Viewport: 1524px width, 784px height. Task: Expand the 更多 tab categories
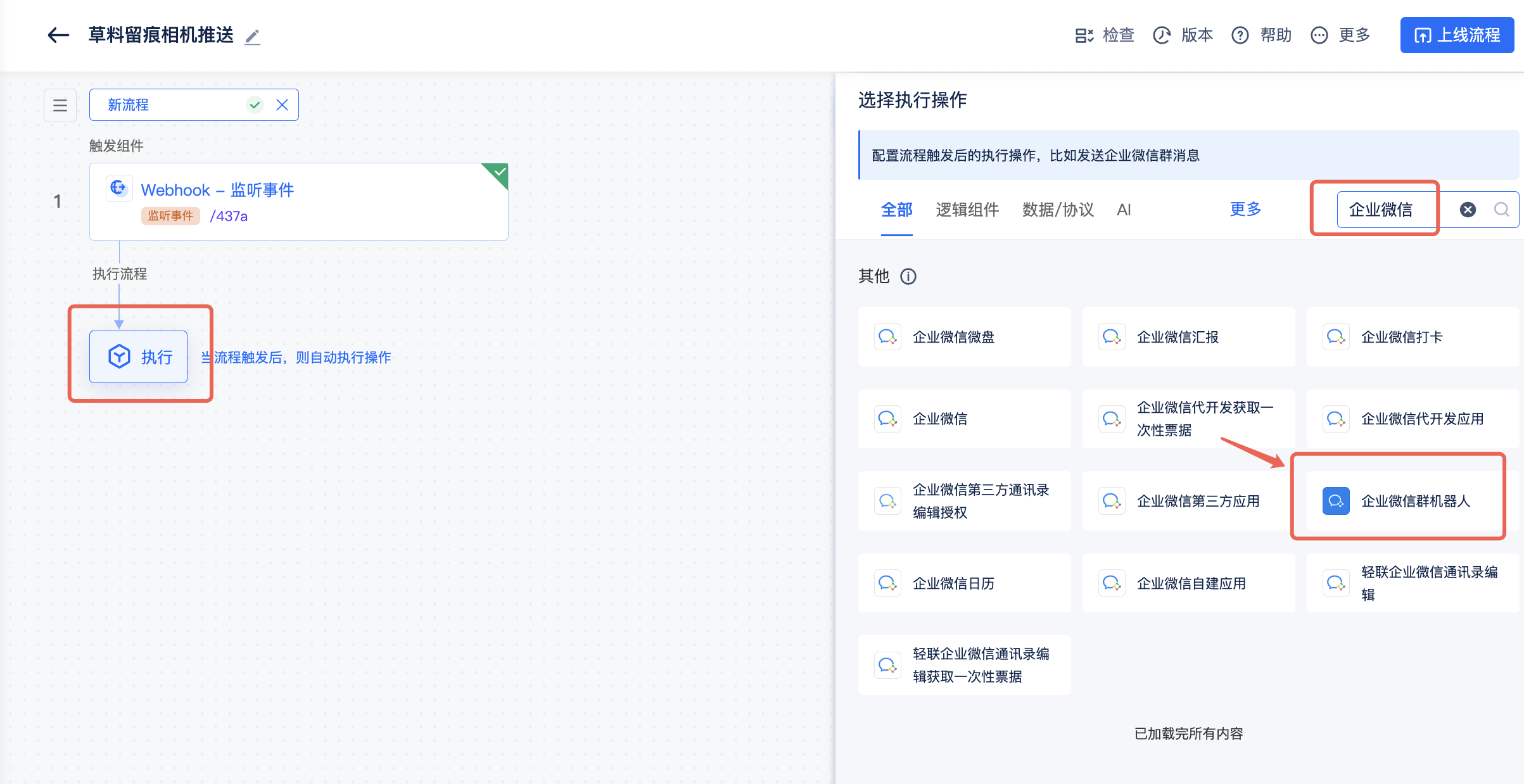coord(1245,210)
